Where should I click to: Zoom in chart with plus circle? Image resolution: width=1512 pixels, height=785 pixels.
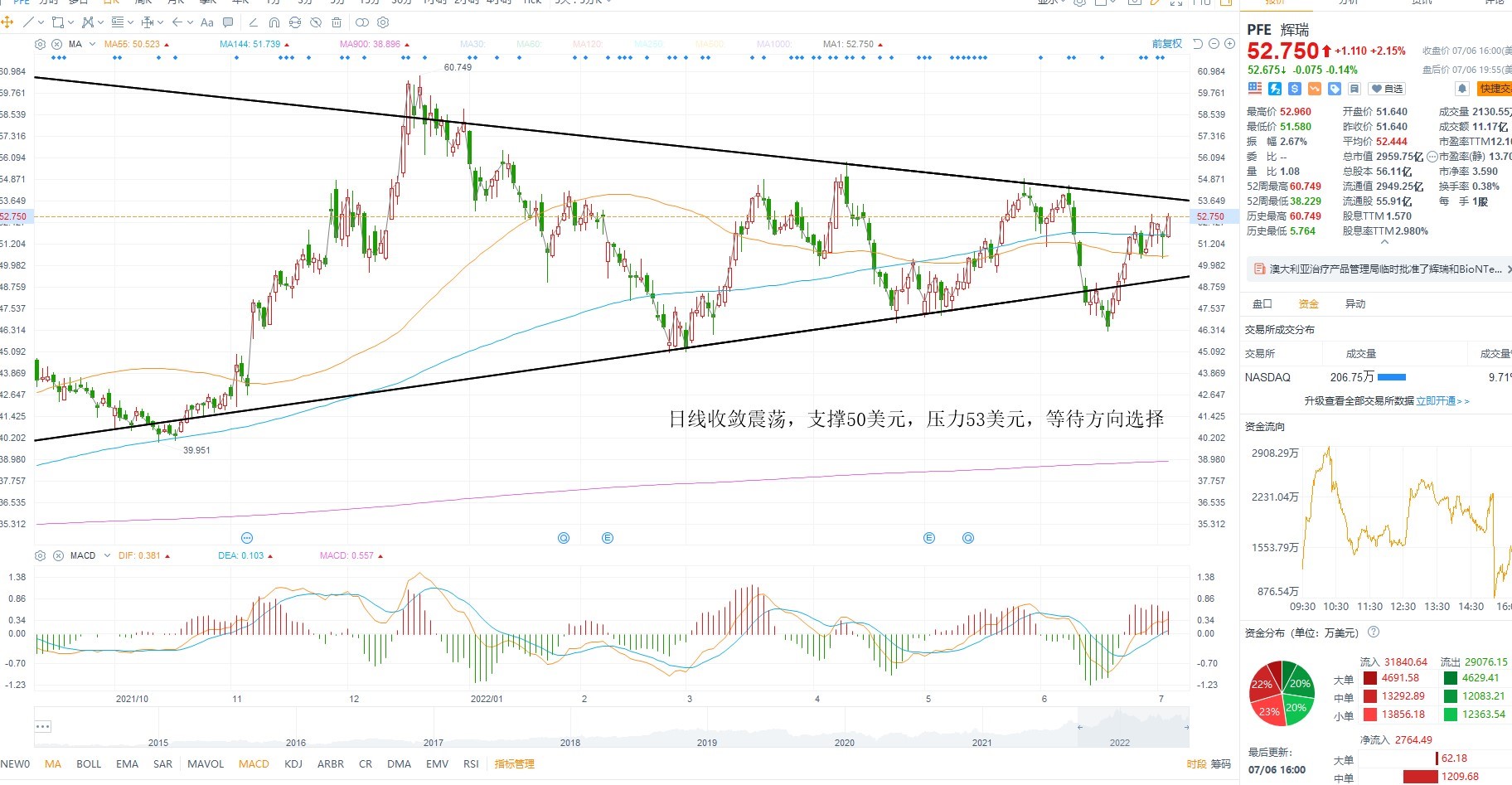[x=1229, y=44]
